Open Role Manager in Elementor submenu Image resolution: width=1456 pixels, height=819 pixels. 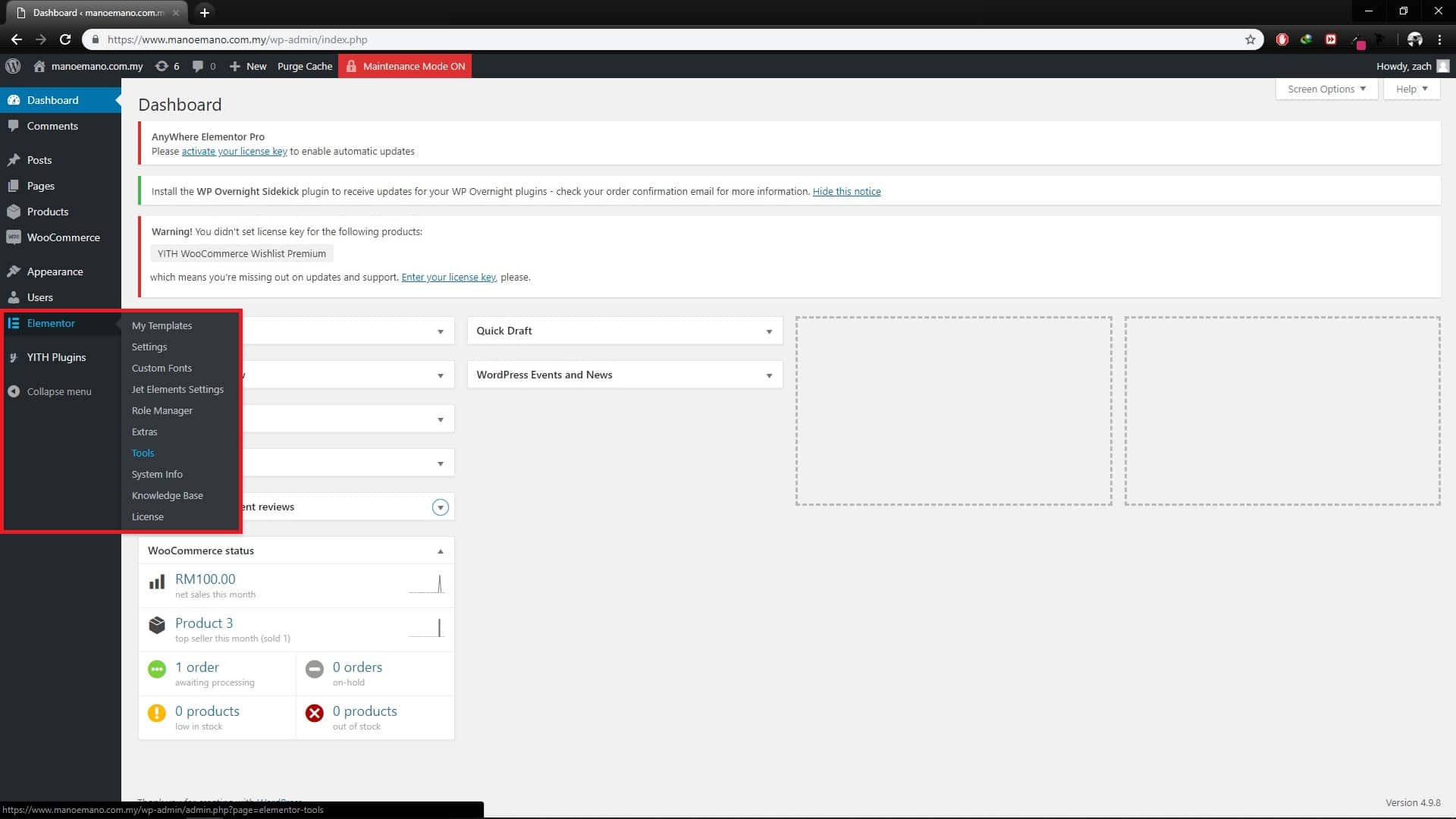tap(162, 410)
